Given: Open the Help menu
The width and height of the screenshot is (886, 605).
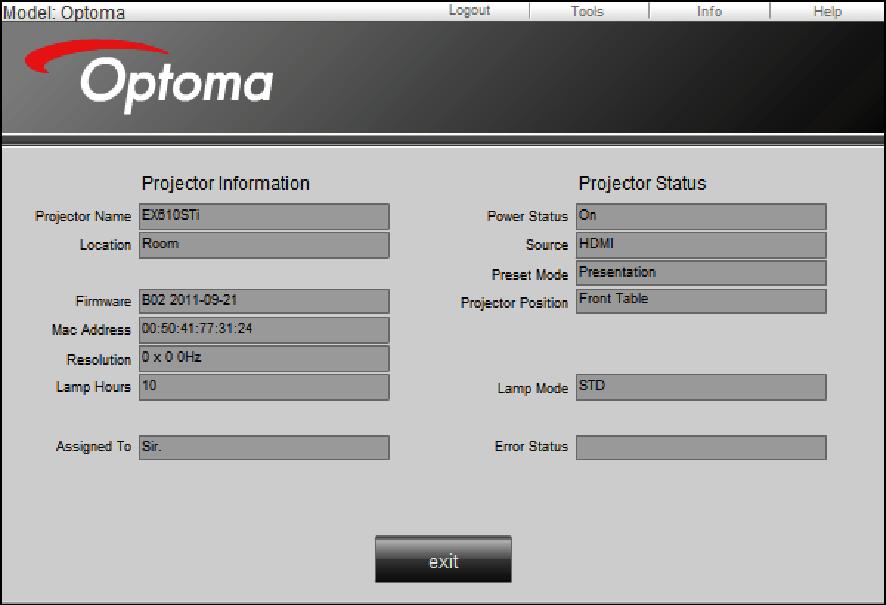Looking at the screenshot, I should click(827, 11).
